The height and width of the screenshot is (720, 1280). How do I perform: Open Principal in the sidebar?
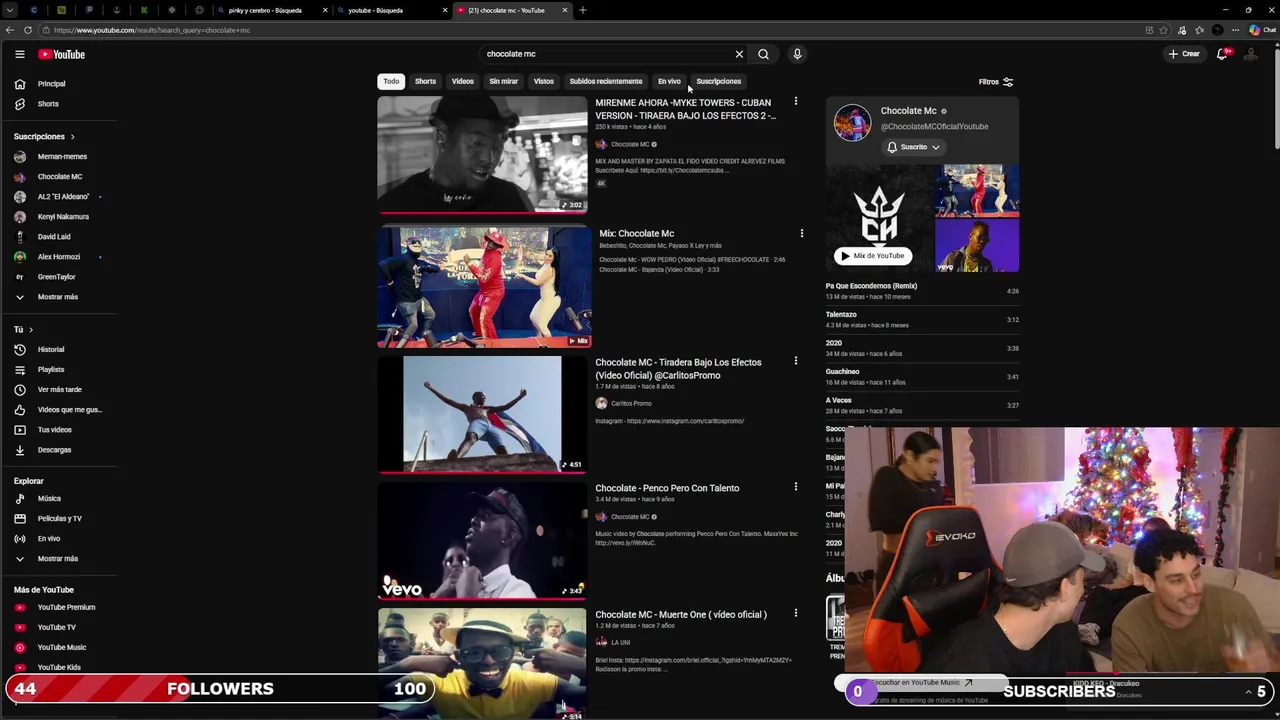pos(52,84)
